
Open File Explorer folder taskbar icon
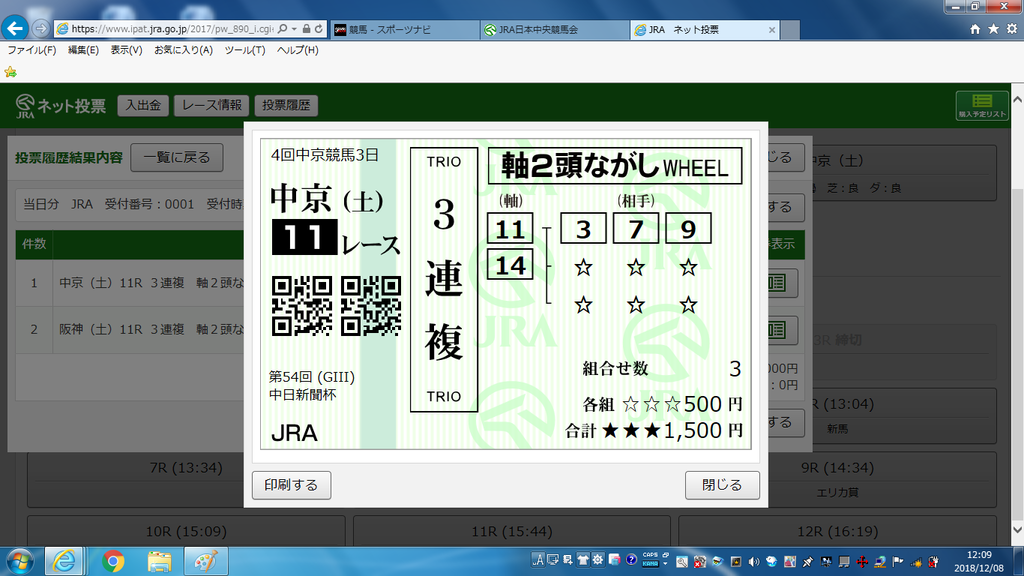click(x=159, y=562)
